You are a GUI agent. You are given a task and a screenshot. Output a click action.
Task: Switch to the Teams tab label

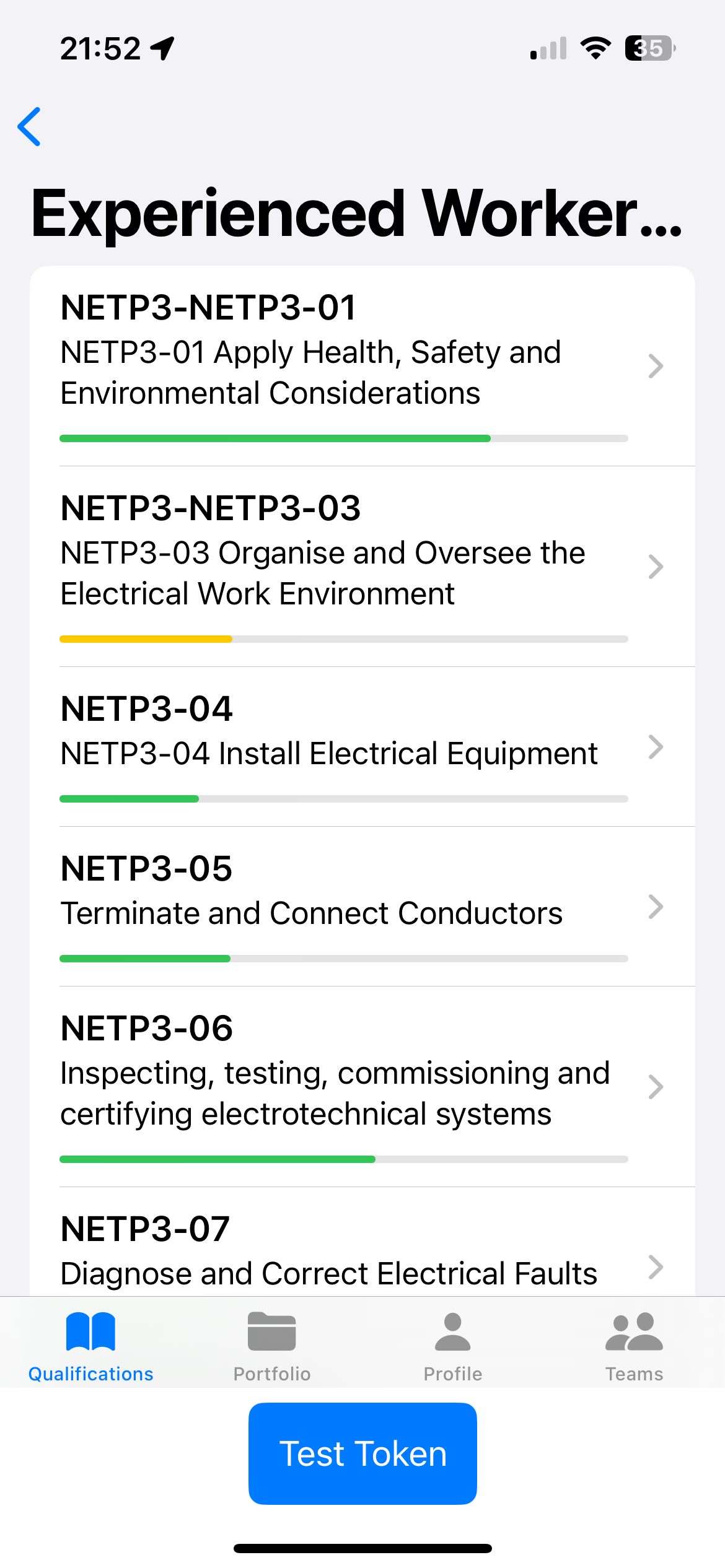(634, 1374)
